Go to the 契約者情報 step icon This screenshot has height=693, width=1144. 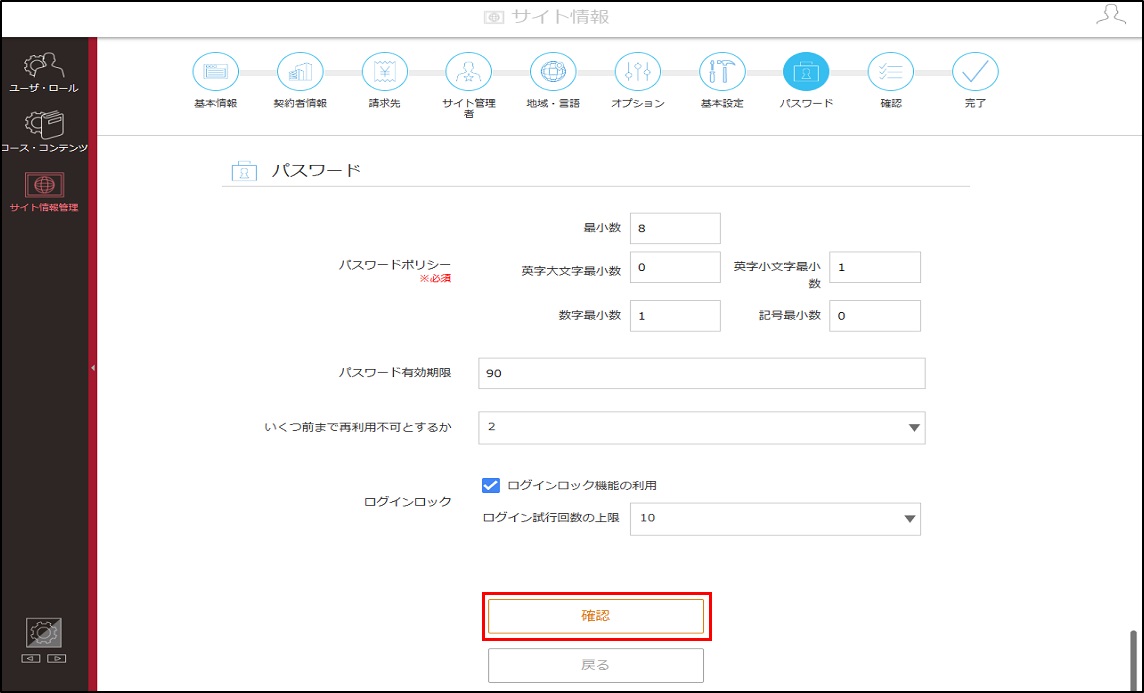coord(300,71)
